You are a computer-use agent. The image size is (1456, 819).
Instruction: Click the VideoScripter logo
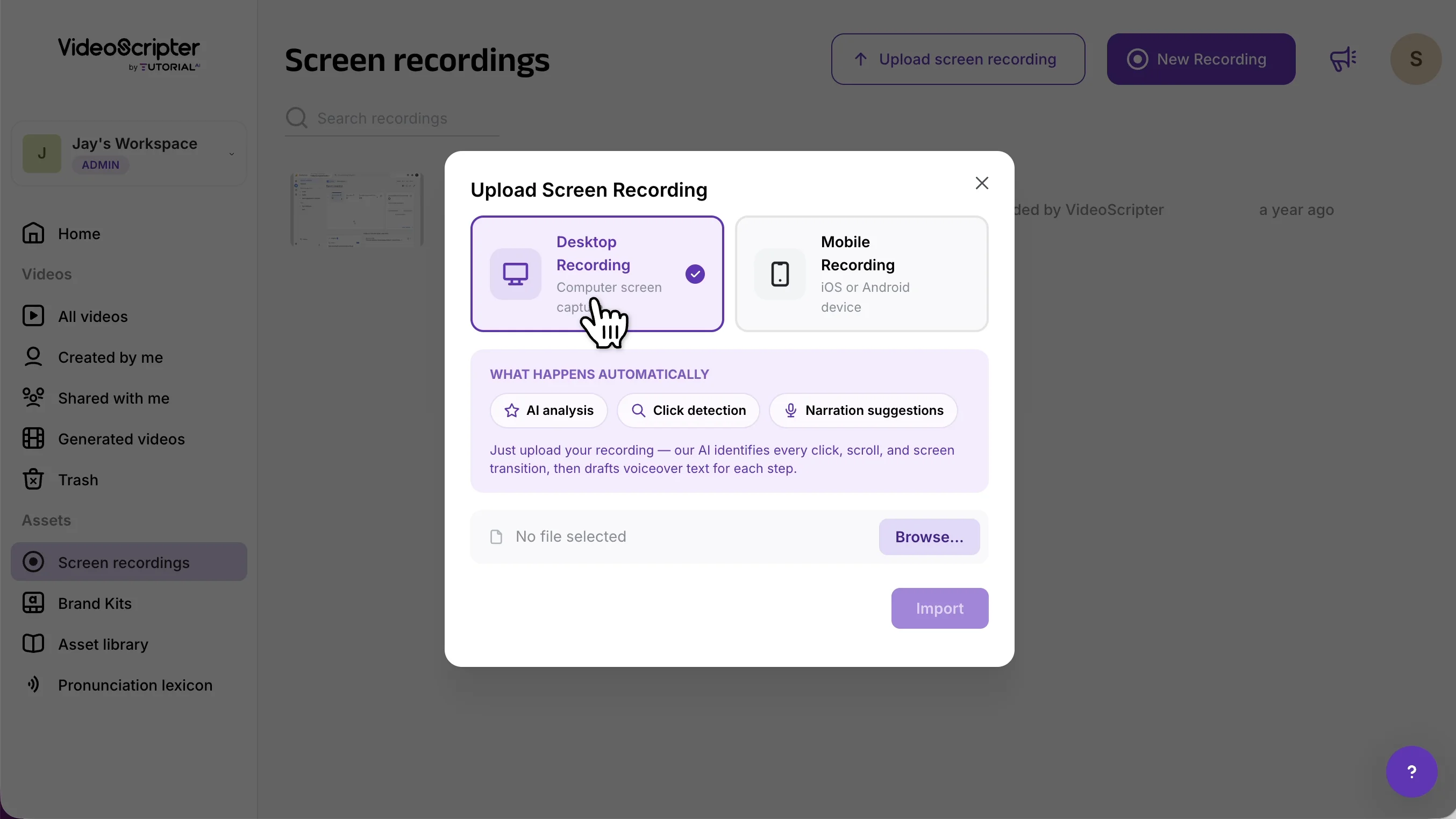coord(129,54)
